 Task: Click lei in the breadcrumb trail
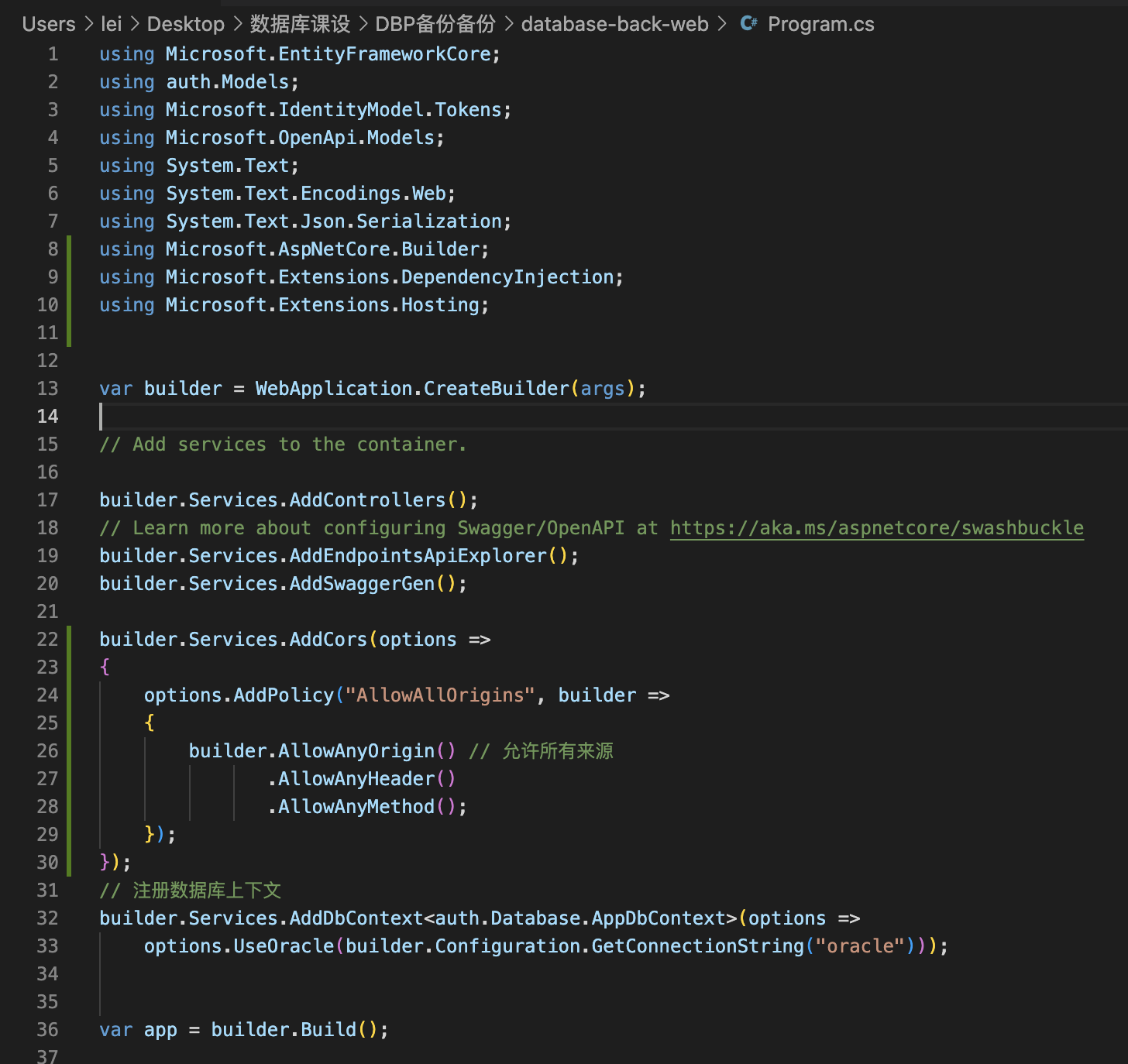click(x=112, y=24)
